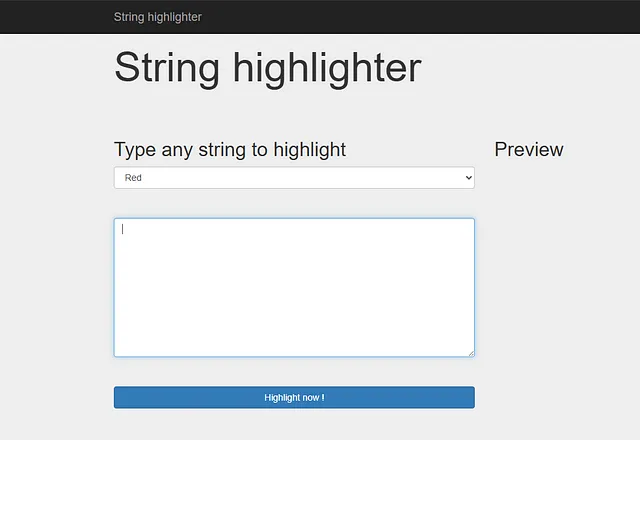640x510 pixels.
Task: Focus the large text area for string input
Action: (x=294, y=288)
